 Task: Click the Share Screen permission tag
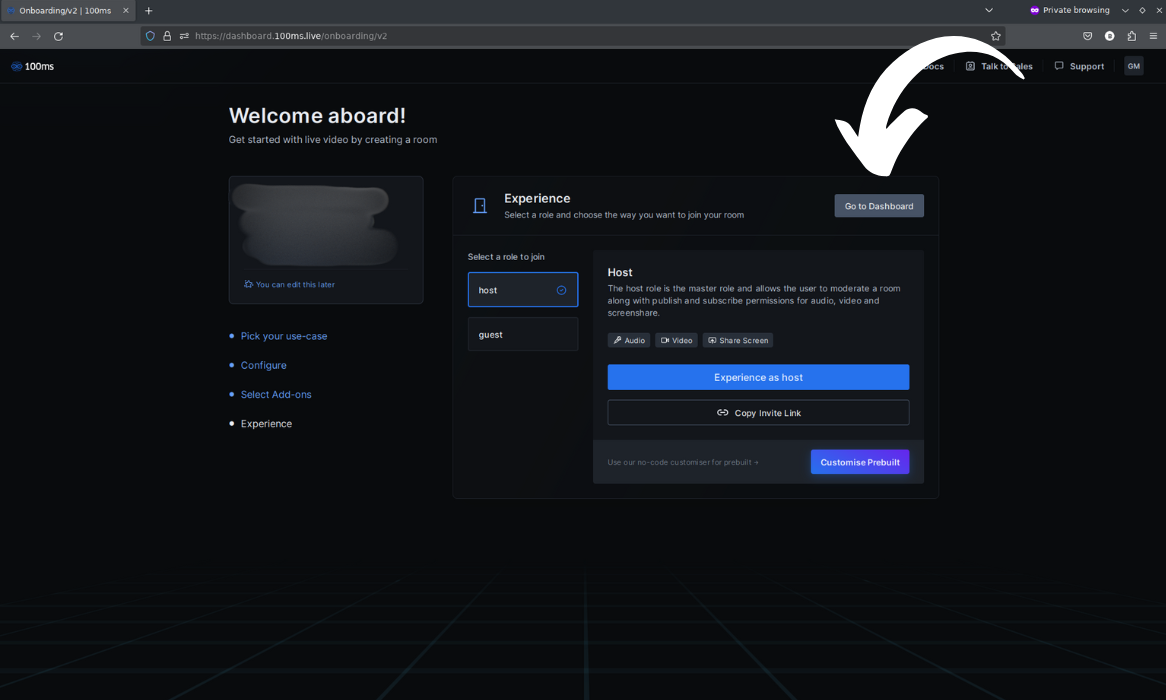[738, 341]
